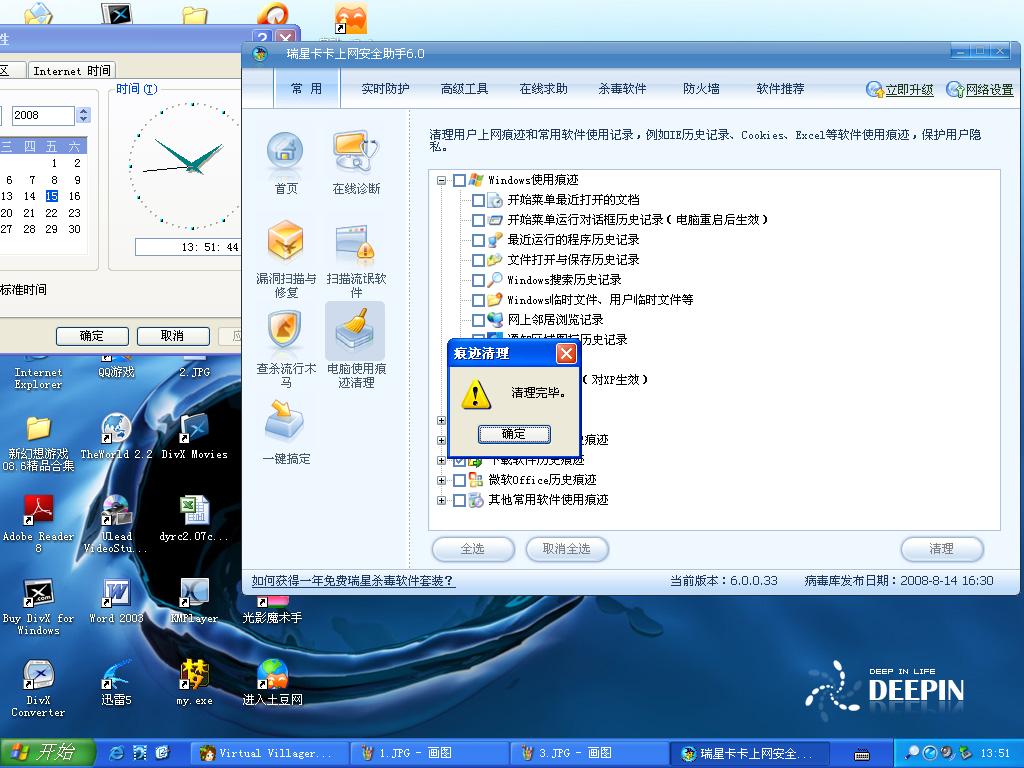Click 取消 in date and time dialog

(x=173, y=336)
